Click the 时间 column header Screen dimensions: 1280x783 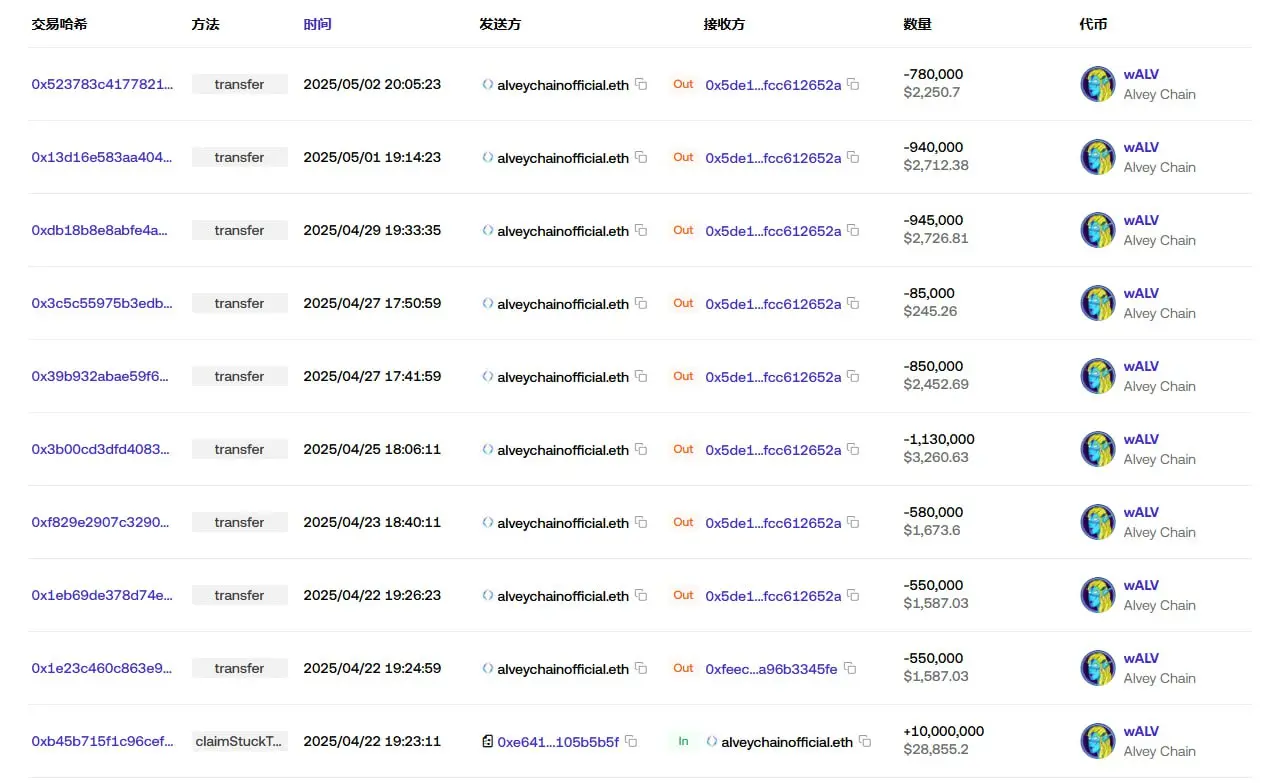(317, 24)
